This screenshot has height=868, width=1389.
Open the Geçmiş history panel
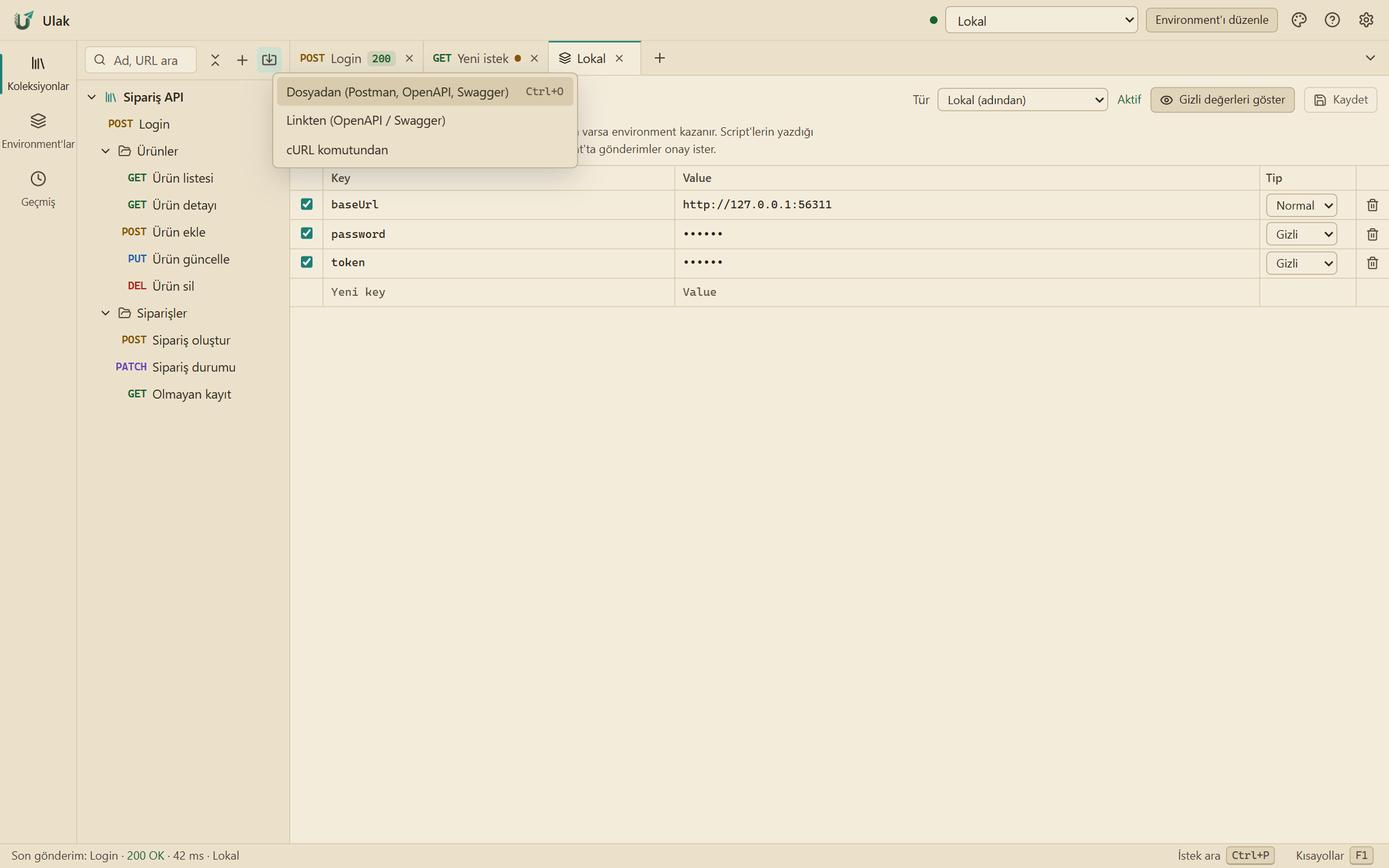[38, 189]
